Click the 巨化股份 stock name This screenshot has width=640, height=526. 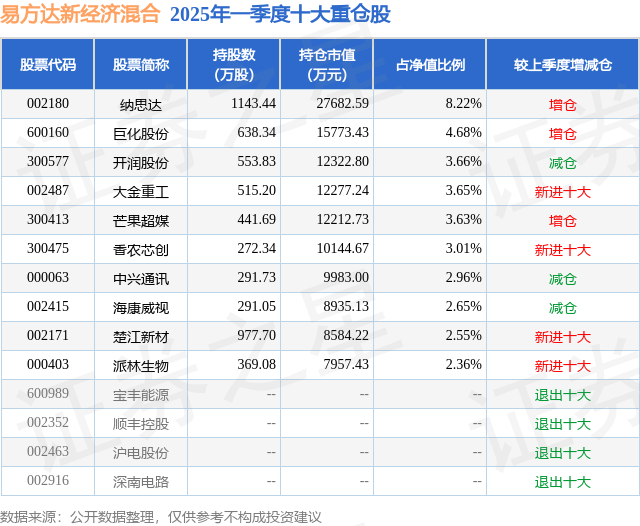pyautogui.click(x=141, y=134)
